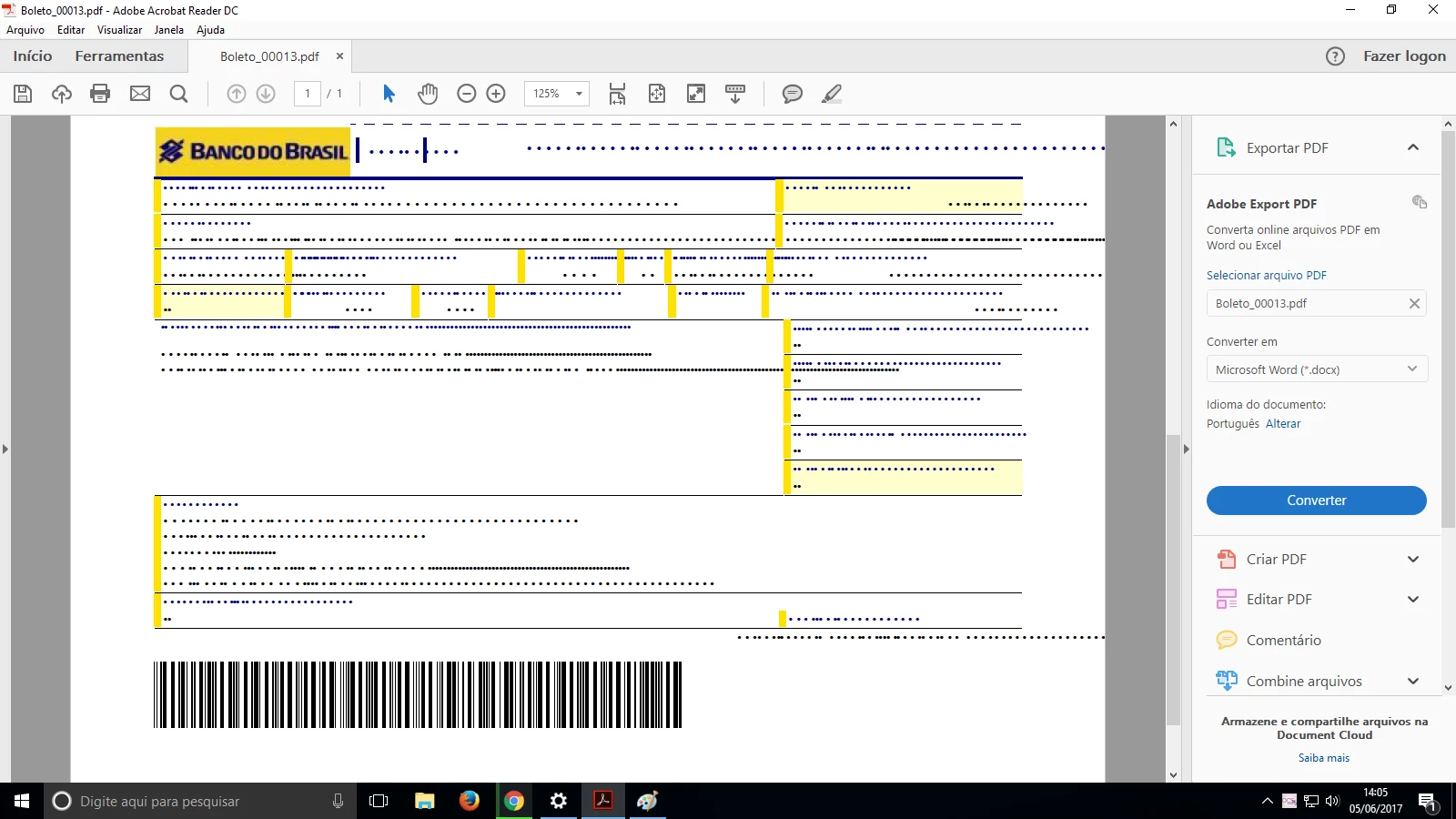Switch to the Ferramentas tab

tap(119, 56)
